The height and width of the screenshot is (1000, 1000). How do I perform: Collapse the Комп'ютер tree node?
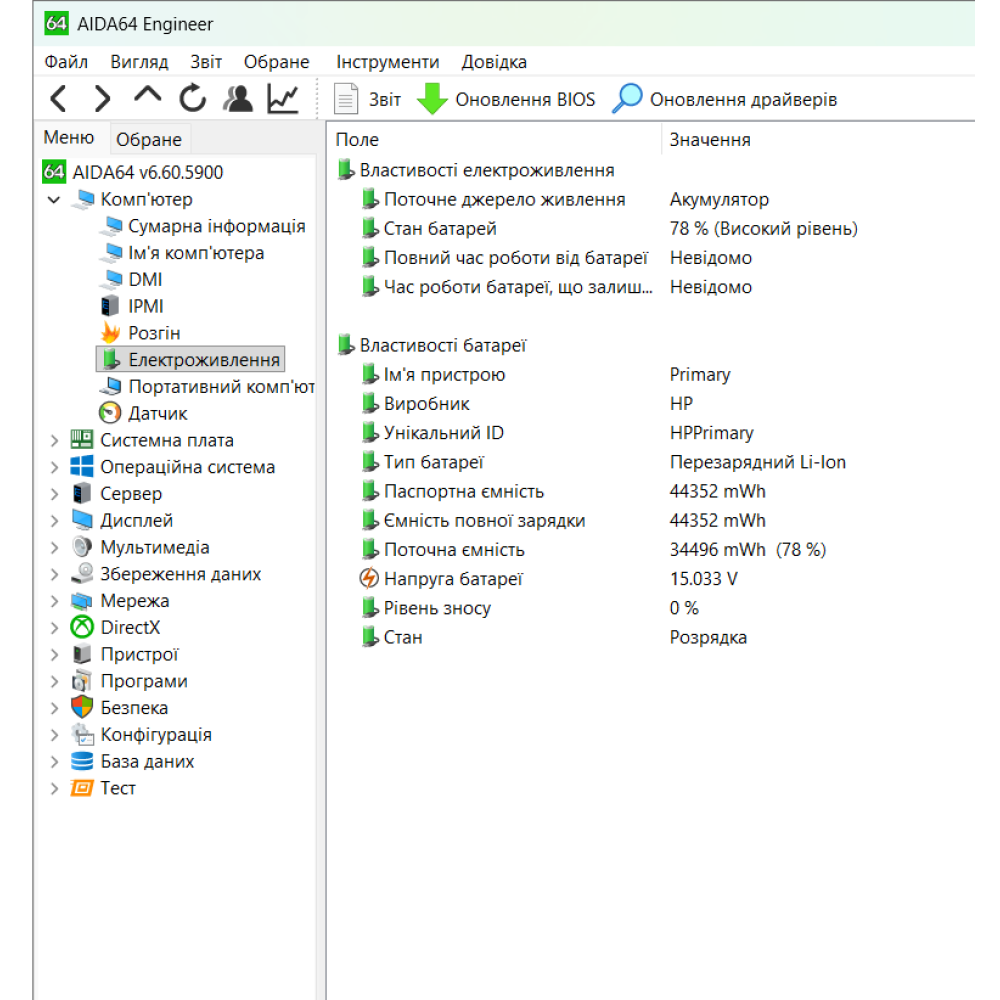click(x=54, y=200)
